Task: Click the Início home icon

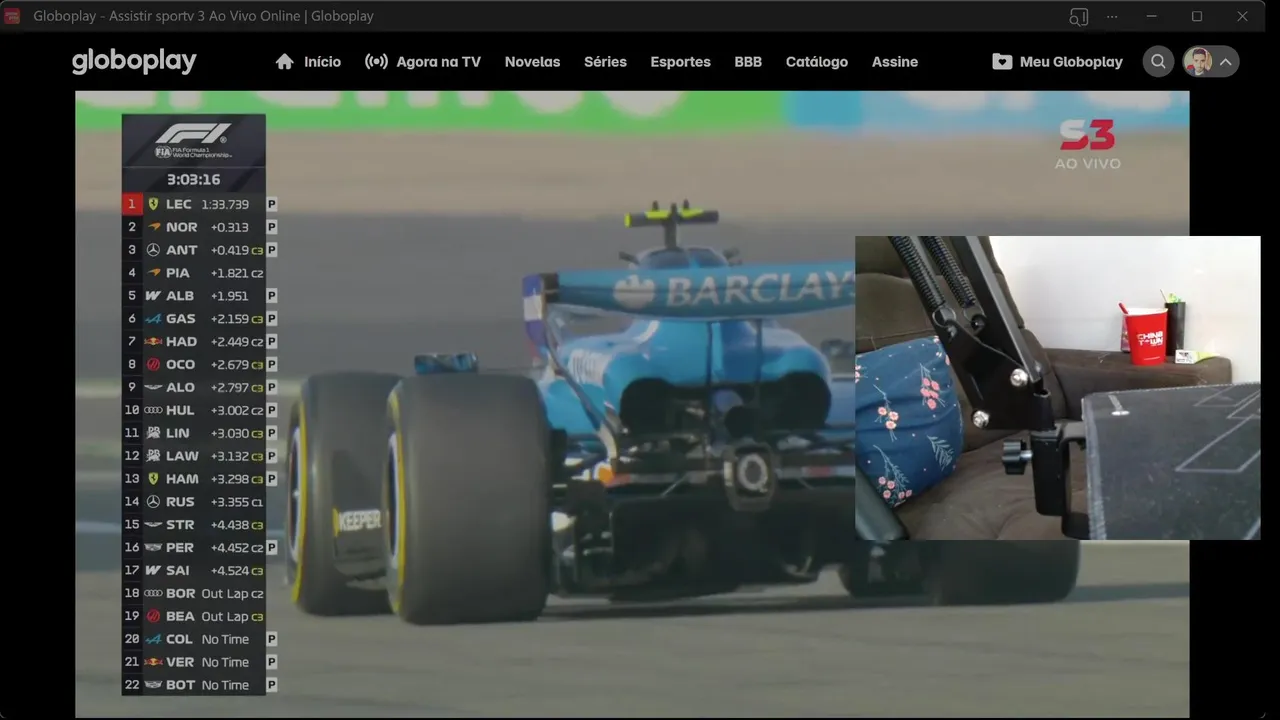Action: pos(285,61)
